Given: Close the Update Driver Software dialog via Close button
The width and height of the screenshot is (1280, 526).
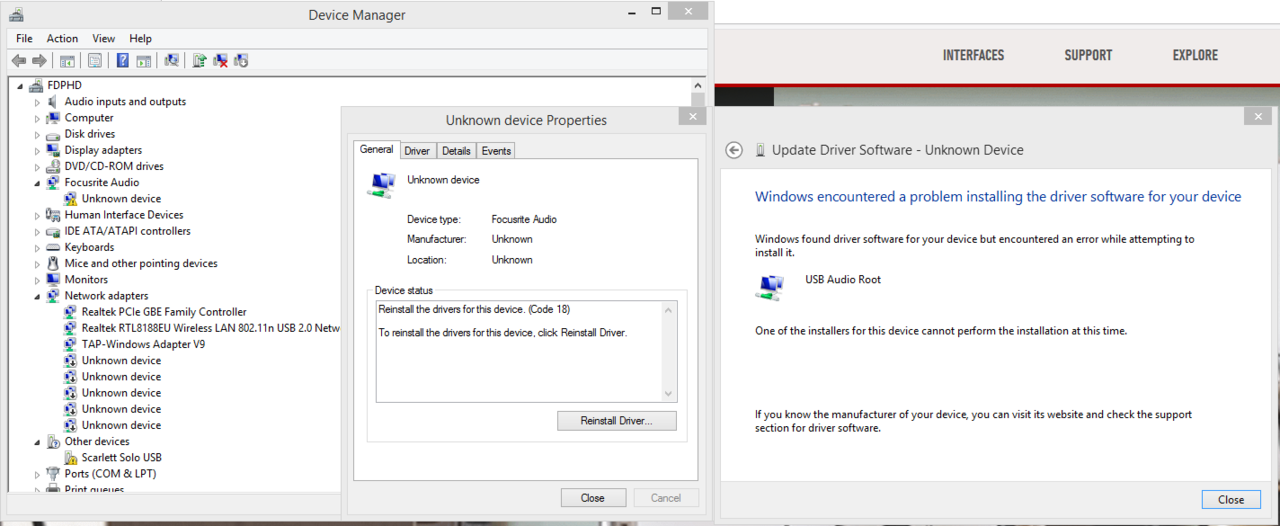Looking at the screenshot, I should tap(1230, 500).
